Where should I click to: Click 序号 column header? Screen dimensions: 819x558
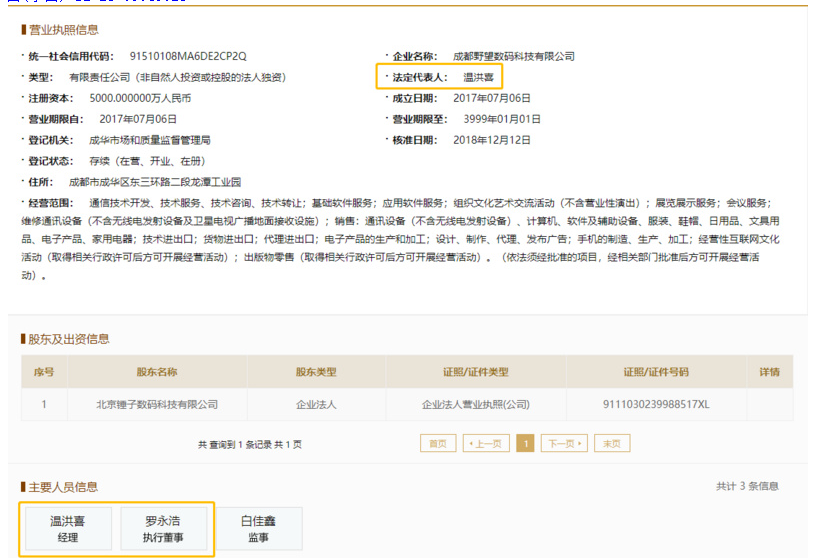(x=44, y=372)
